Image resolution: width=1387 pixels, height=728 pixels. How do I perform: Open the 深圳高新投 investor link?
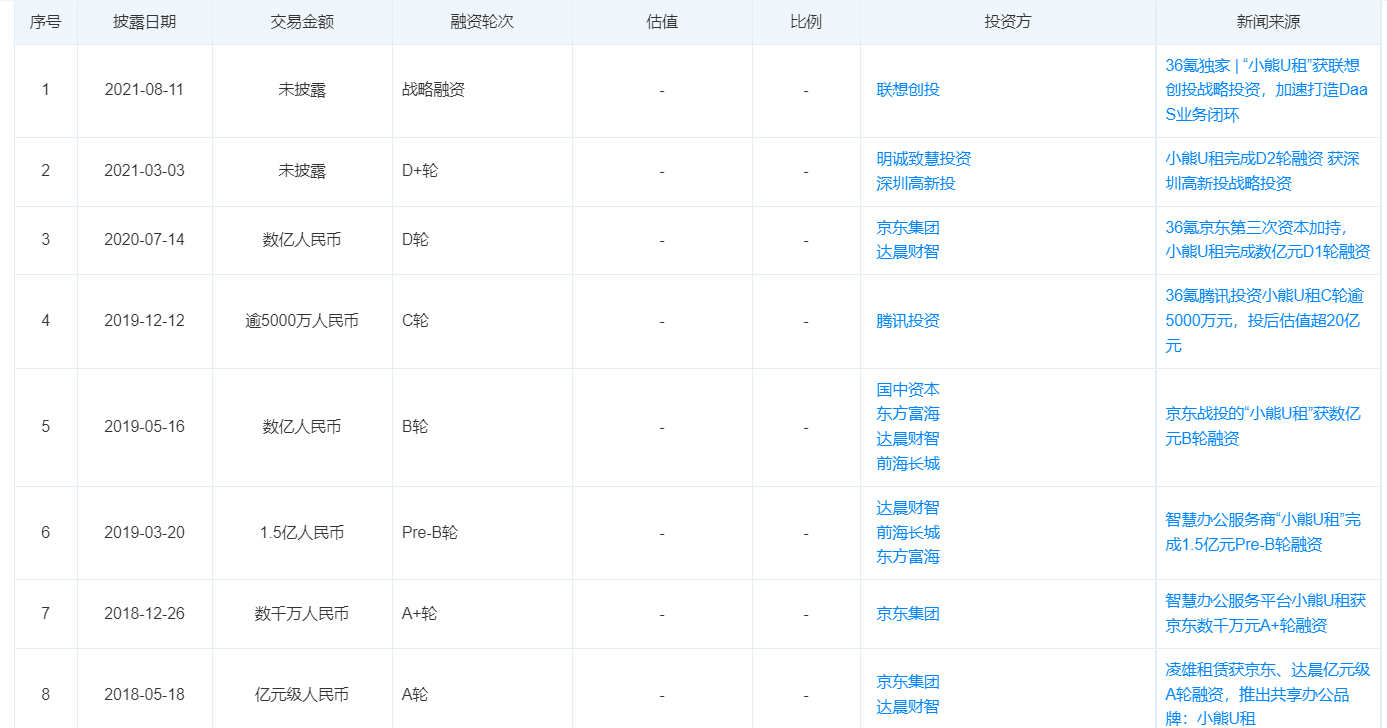(916, 184)
